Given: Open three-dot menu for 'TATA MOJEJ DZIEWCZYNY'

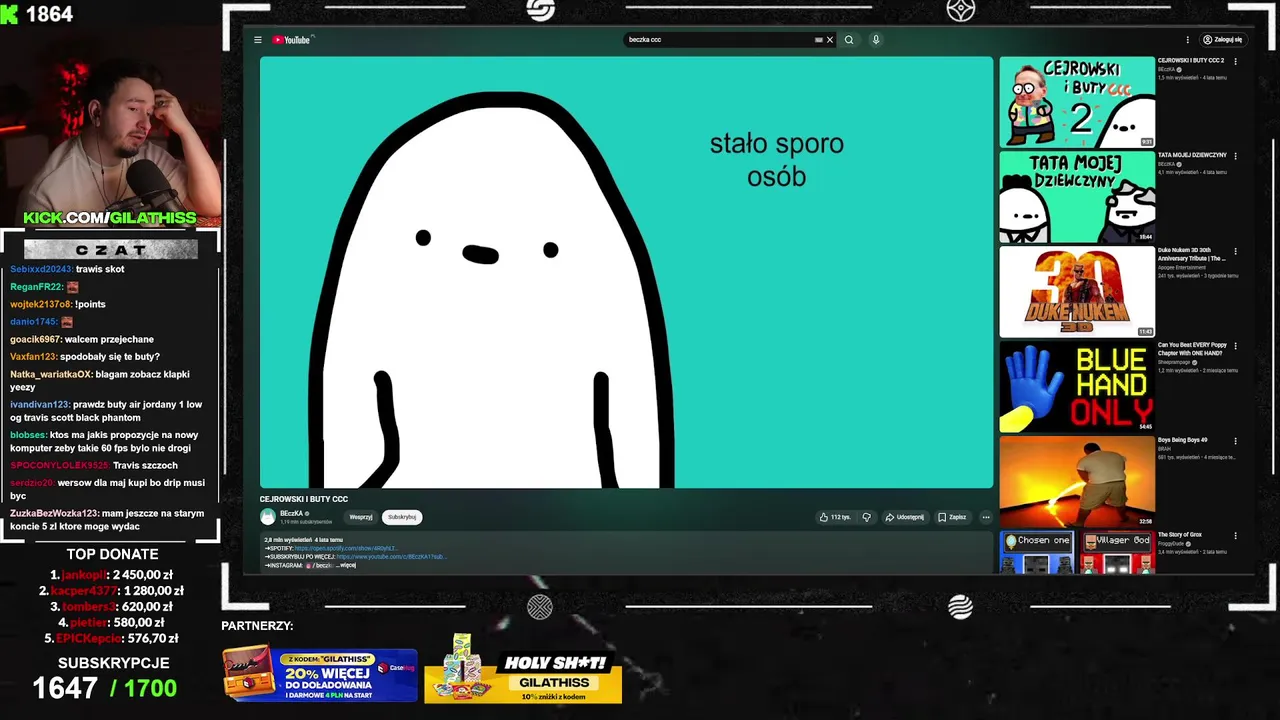Looking at the screenshot, I should (1235, 156).
